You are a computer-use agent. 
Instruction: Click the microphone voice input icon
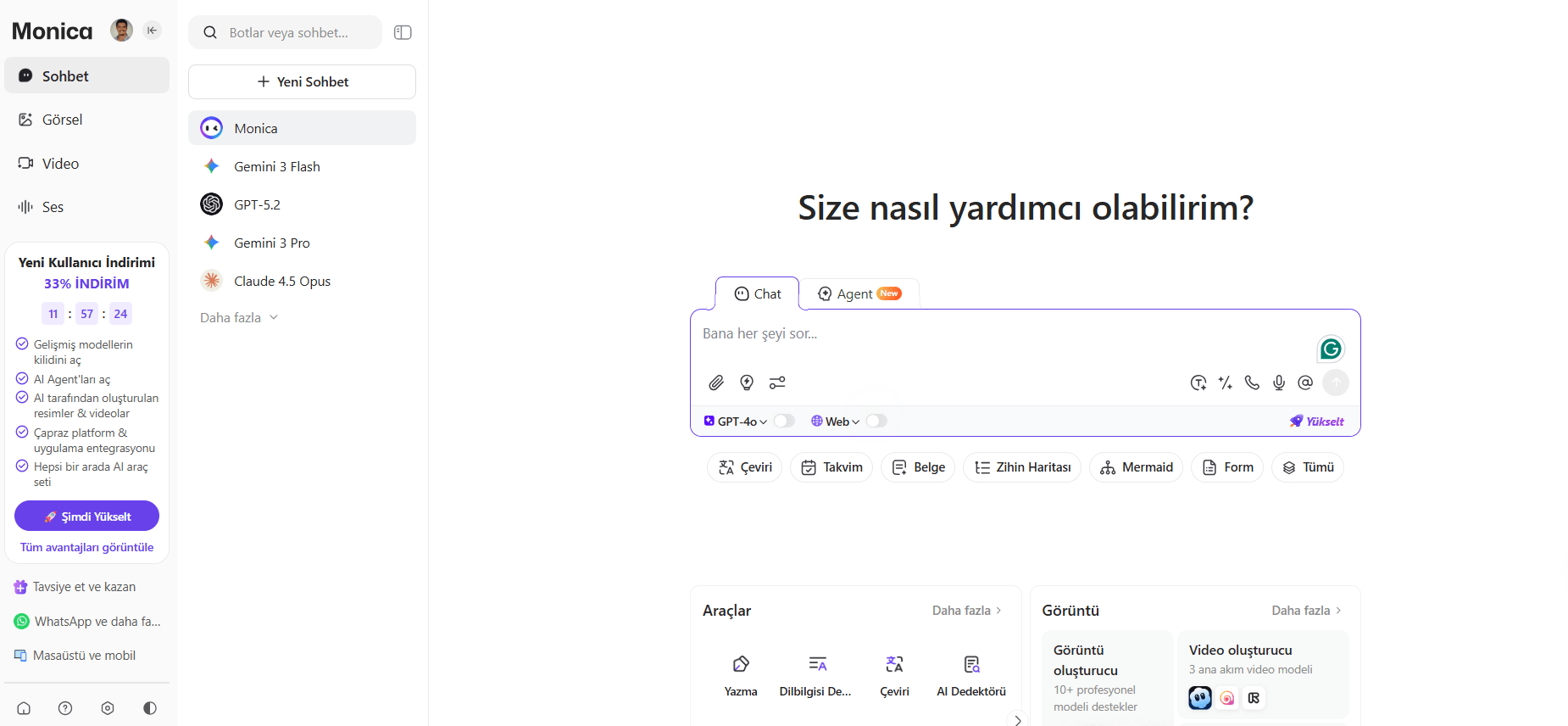[x=1279, y=383]
